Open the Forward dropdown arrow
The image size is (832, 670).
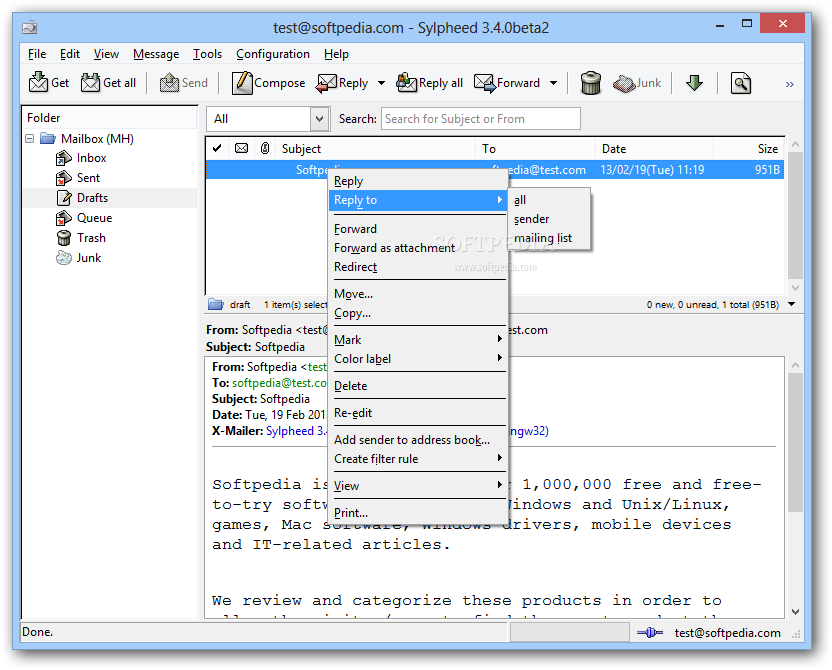[553, 83]
